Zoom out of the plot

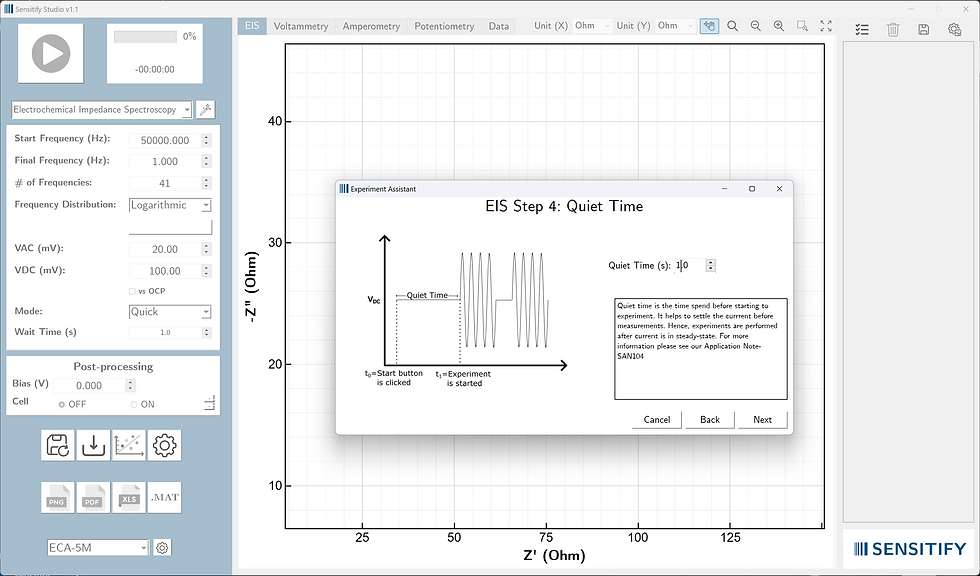756,26
